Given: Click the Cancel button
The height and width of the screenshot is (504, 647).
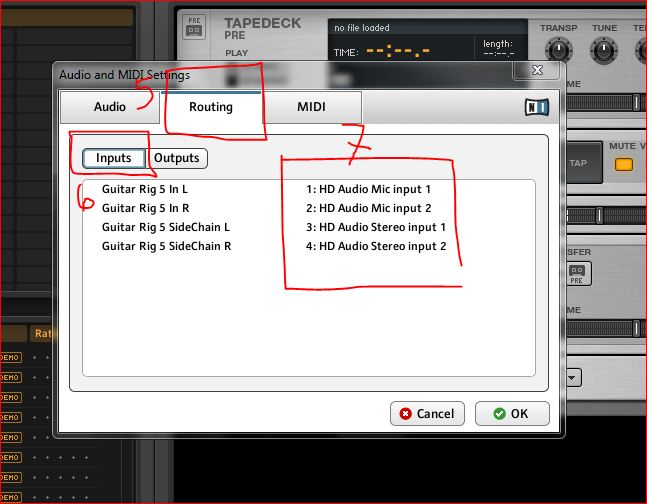Looking at the screenshot, I should (x=427, y=414).
